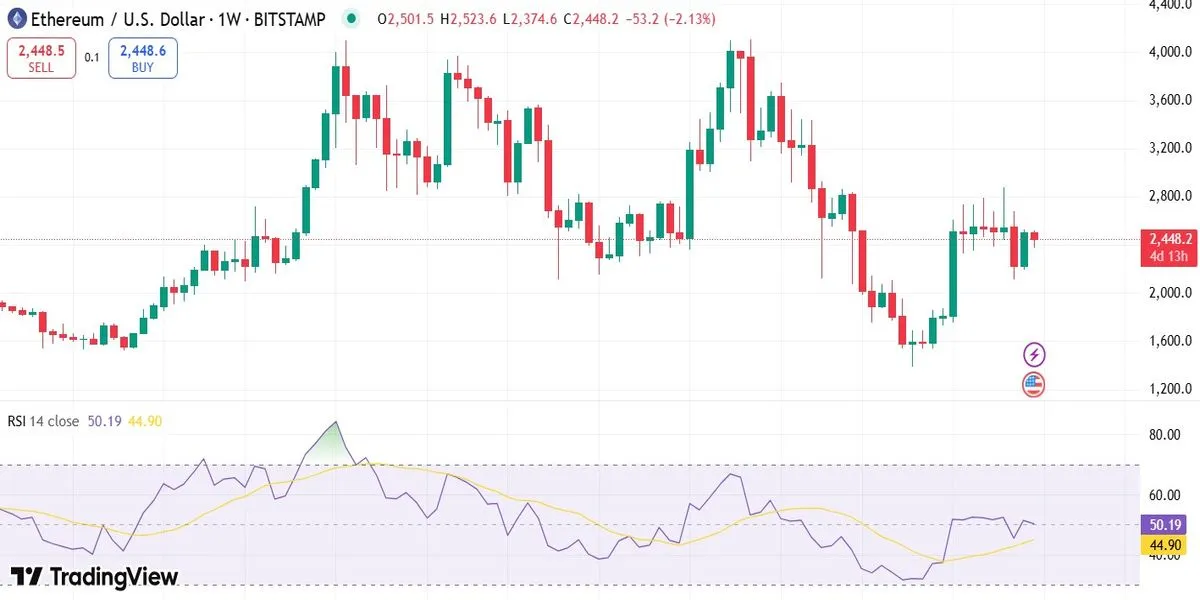
Task: Open the BITSTAMP exchange selector
Action: (287, 18)
